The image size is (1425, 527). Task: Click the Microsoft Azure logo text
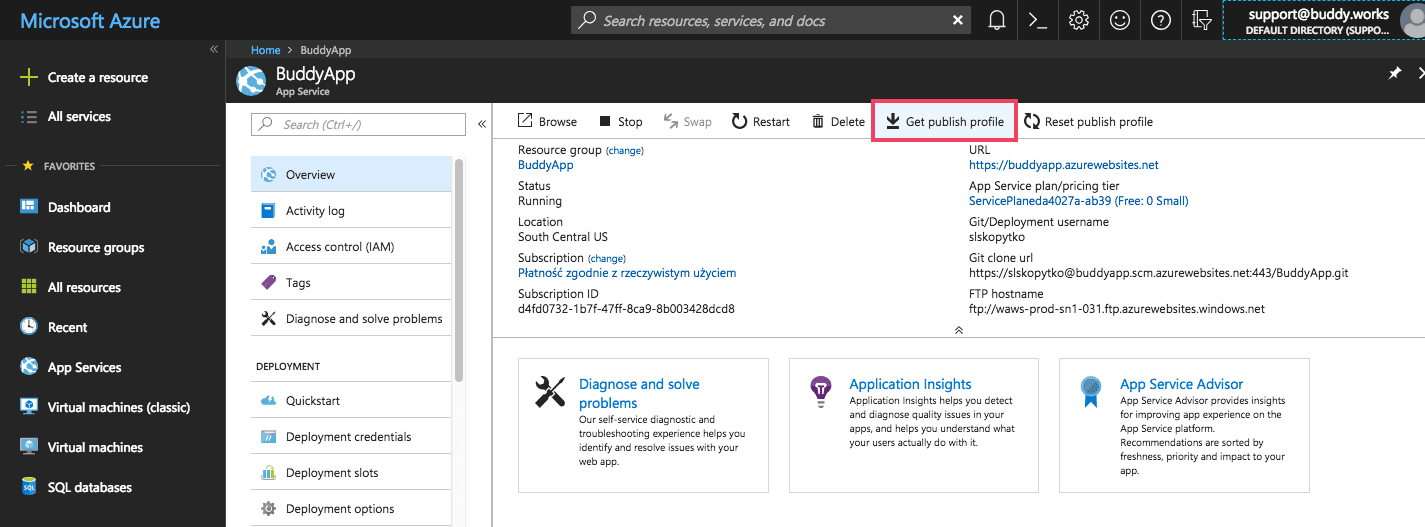[x=90, y=20]
